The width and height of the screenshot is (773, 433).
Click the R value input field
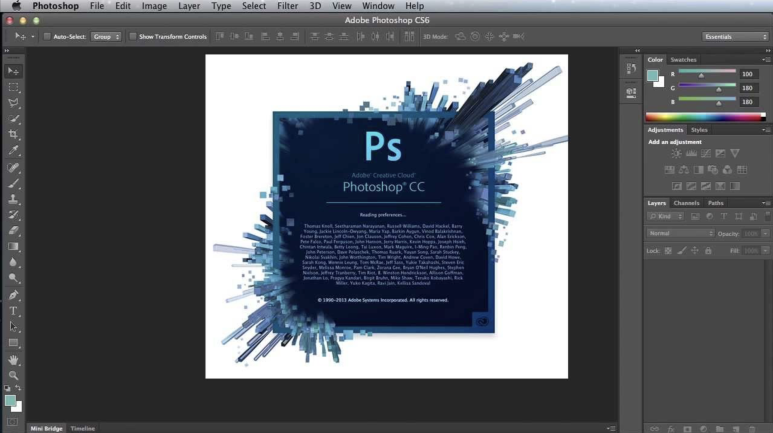748,74
